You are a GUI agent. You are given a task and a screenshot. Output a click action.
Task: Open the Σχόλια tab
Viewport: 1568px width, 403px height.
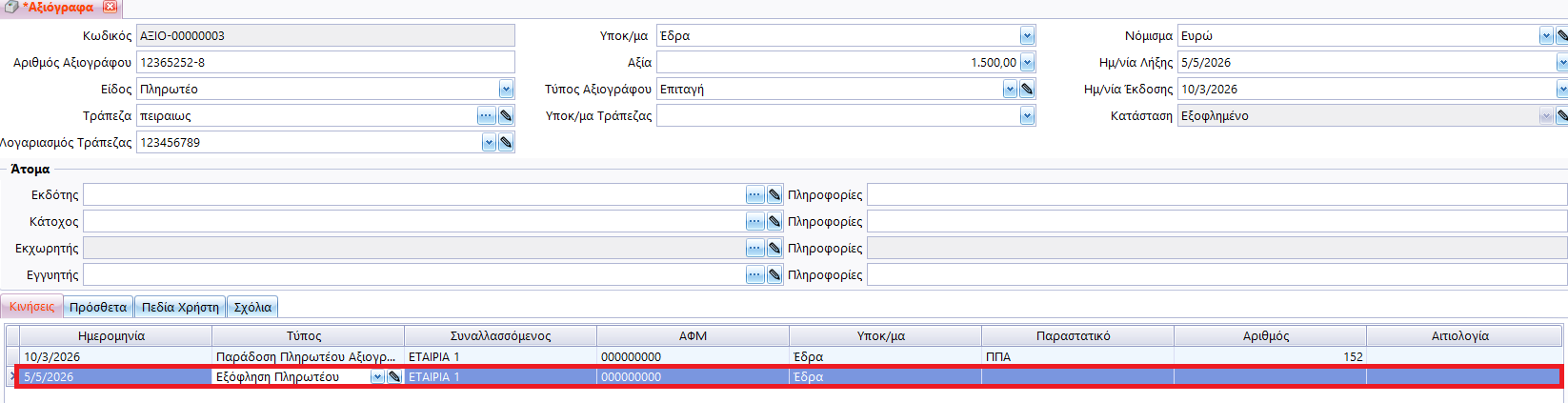click(x=252, y=307)
